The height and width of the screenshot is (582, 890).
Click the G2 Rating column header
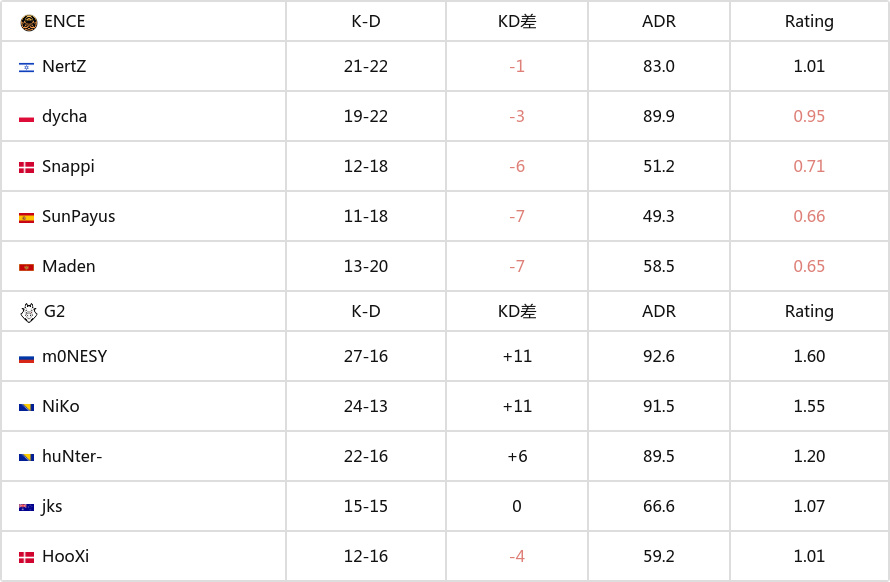pos(809,311)
